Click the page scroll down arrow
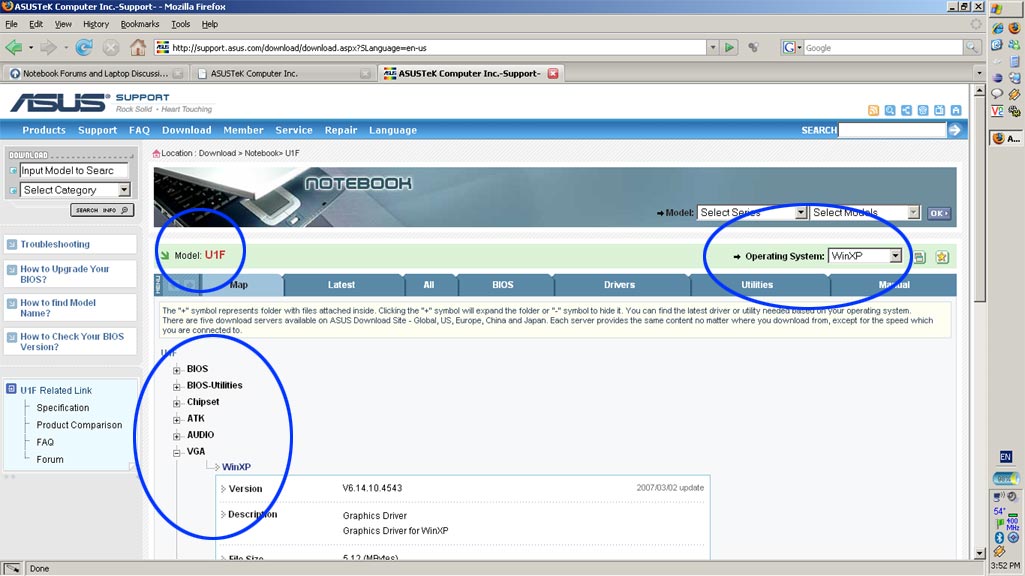Viewport: 1025px width, 576px height. point(979,554)
